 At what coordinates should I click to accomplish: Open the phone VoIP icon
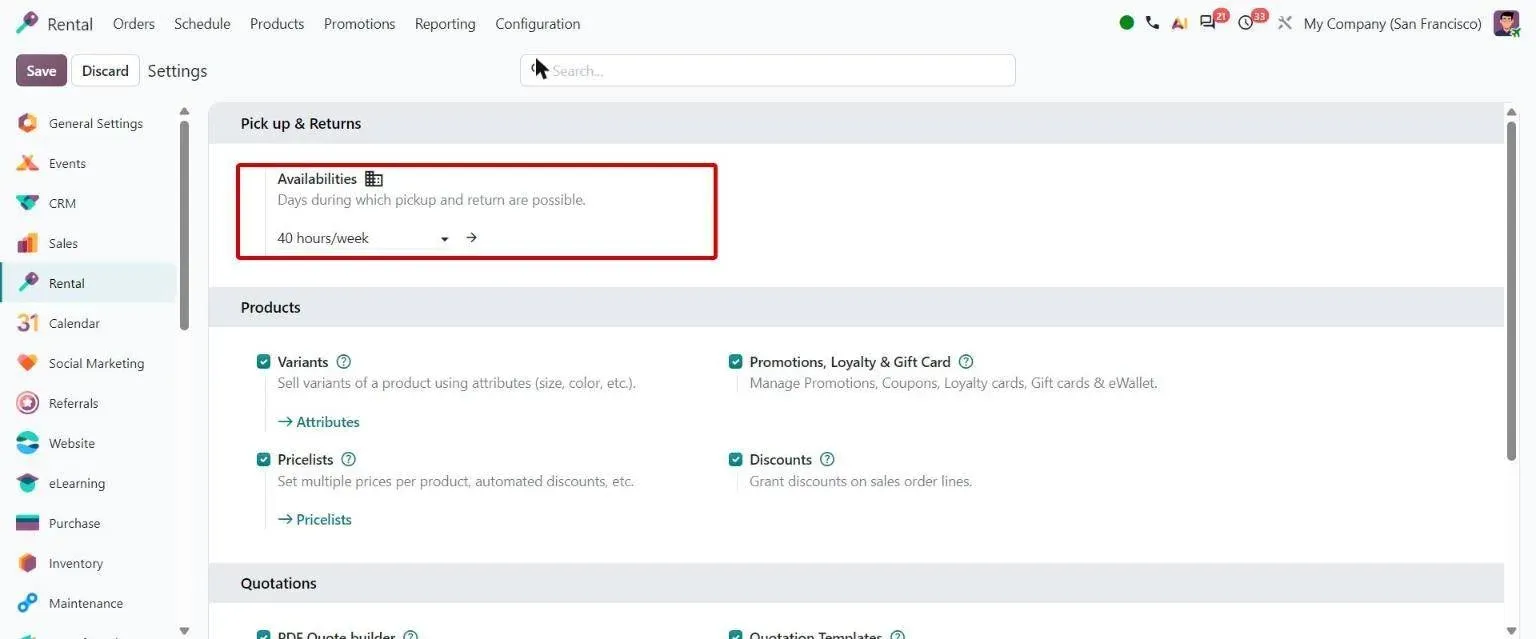pyautogui.click(x=1153, y=23)
